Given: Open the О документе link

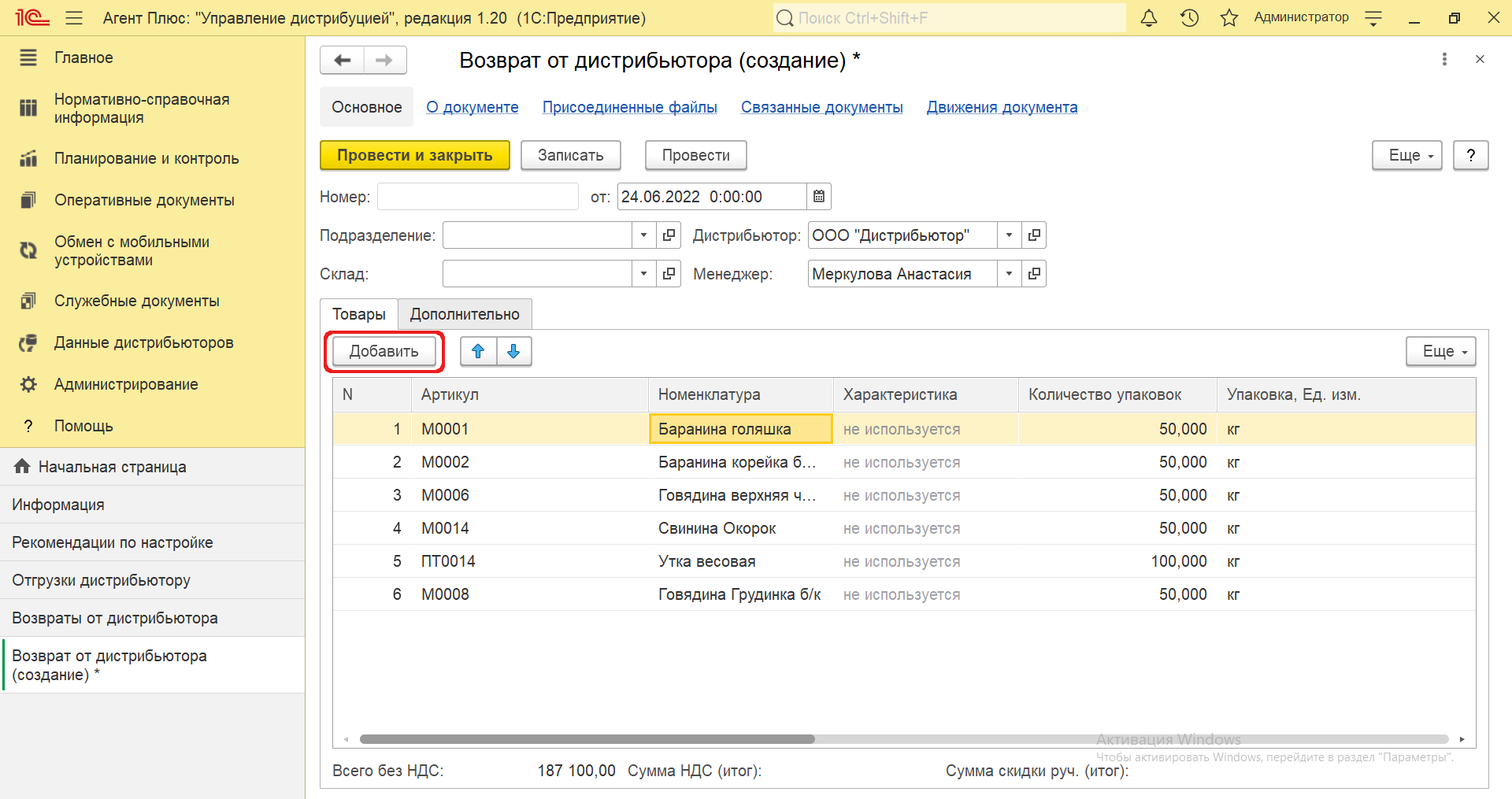Looking at the screenshot, I should coord(472,107).
